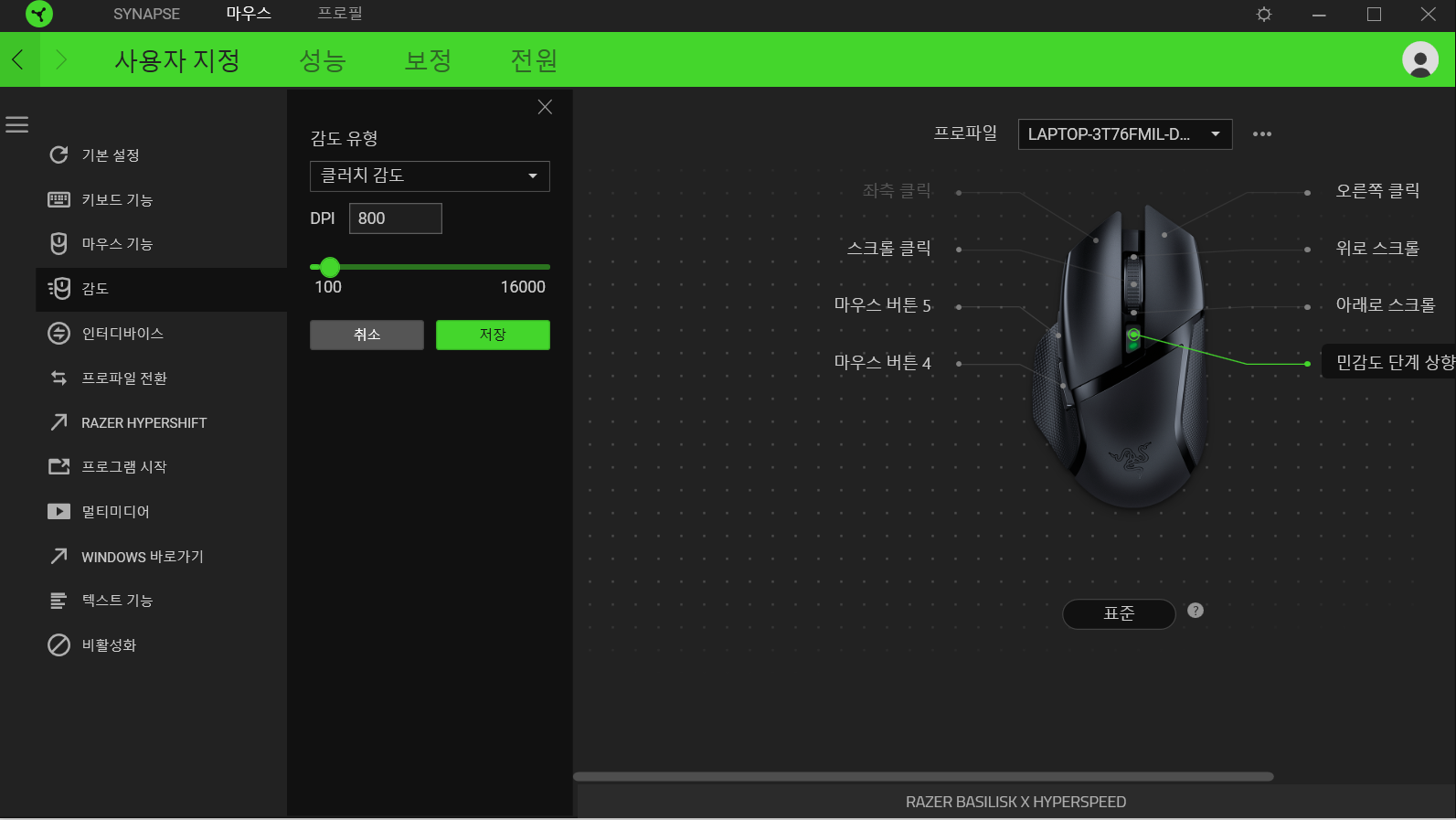Image resolution: width=1456 pixels, height=820 pixels.
Task: Click the Razer logo icon
Action: pyautogui.click(x=39, y=14)
